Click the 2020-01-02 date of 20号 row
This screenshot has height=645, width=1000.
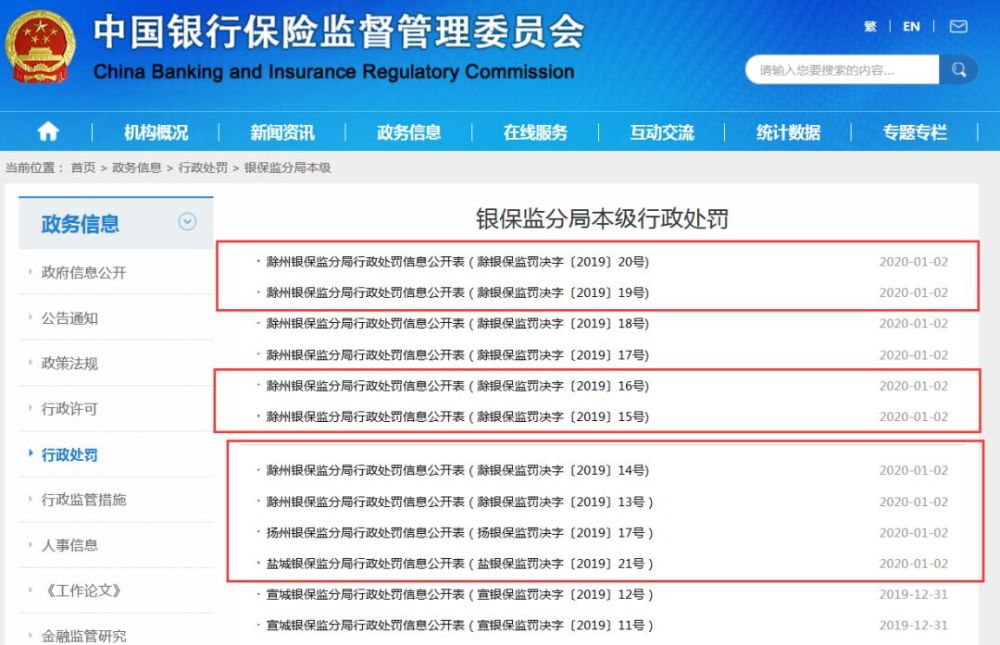[x=913, y=262]
